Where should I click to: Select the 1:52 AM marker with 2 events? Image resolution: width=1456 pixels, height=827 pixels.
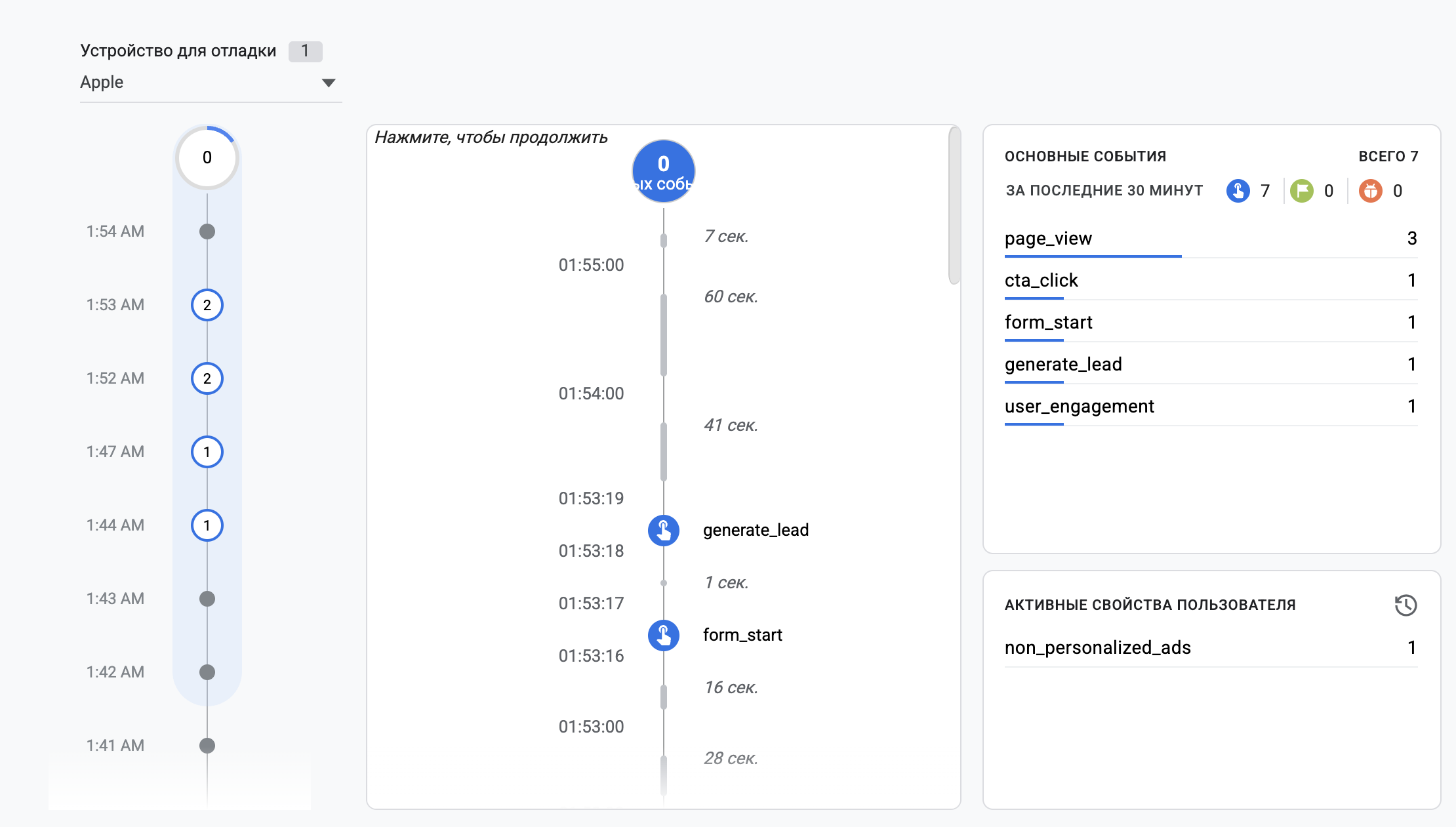tap(207, 378)
